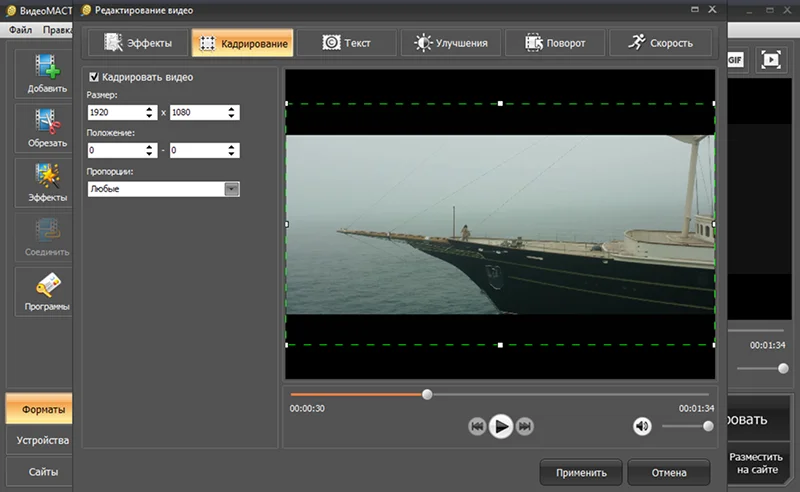Click the top-right corner crop handle
The image size is (800, 492).
pos(713,104)
